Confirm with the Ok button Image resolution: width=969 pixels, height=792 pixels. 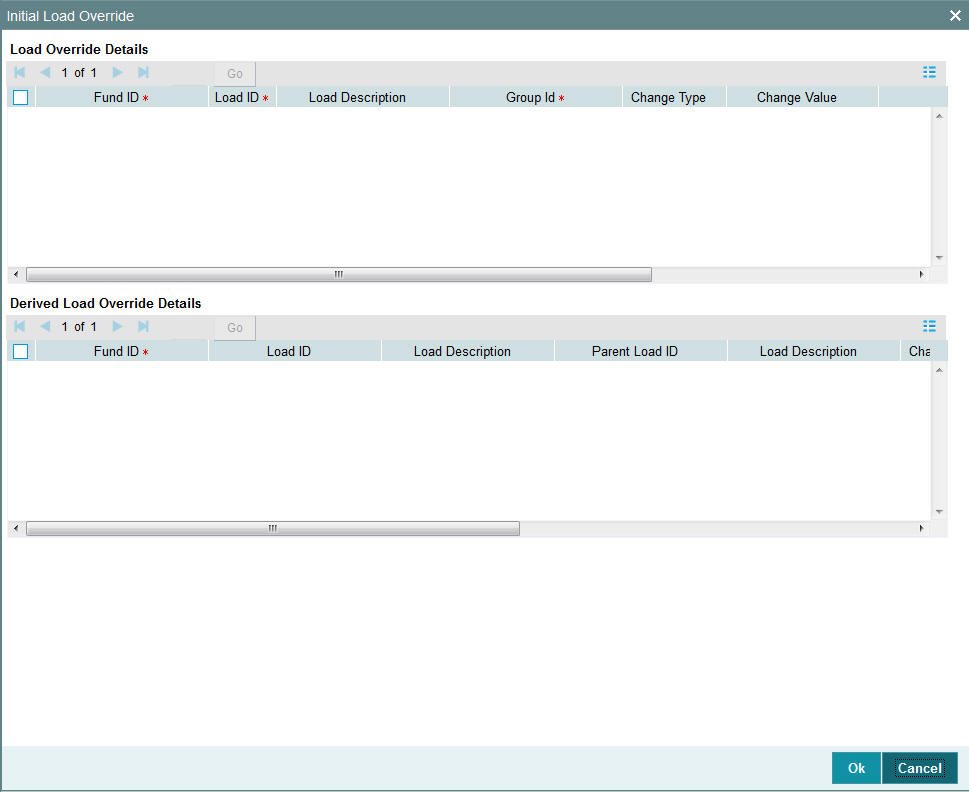[856, 768]
